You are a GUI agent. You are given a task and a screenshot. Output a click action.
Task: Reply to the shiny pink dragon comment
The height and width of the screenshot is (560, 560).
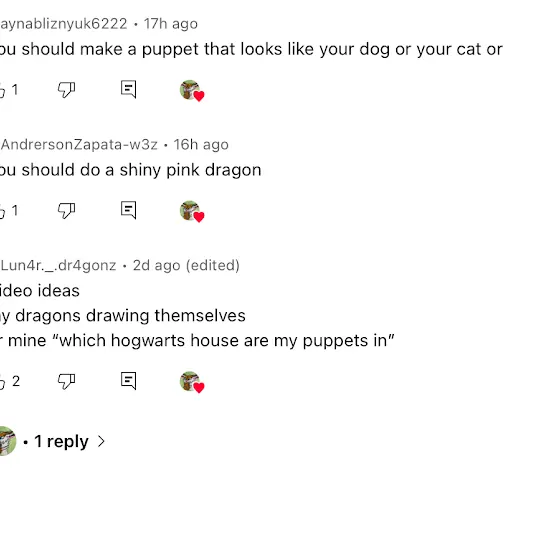click(x=129, y=210)
